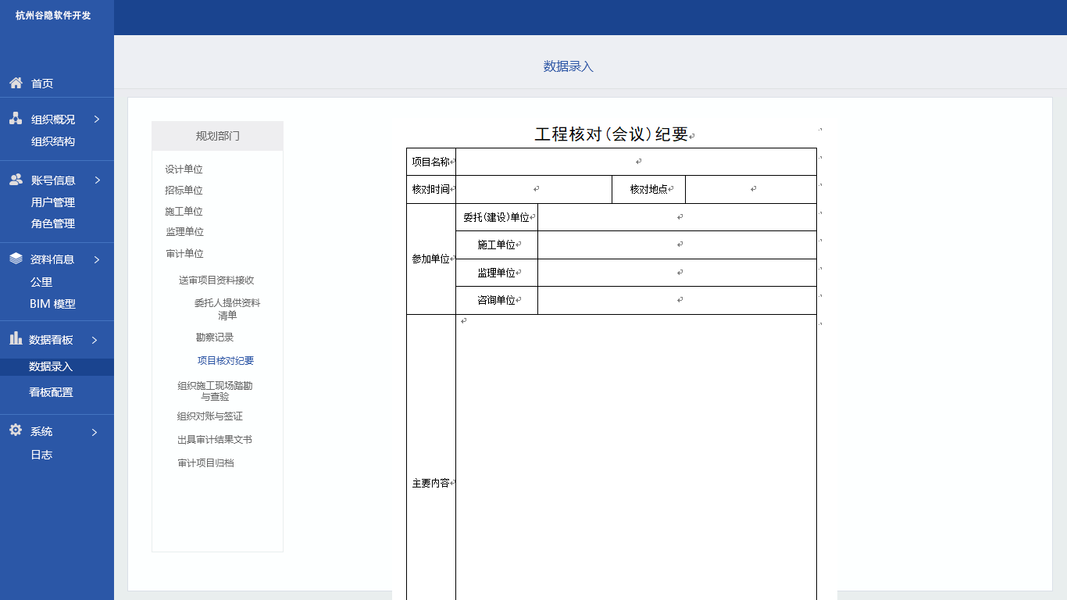Click the 杭州谷隐软件开发 logo text

(53, 15)
